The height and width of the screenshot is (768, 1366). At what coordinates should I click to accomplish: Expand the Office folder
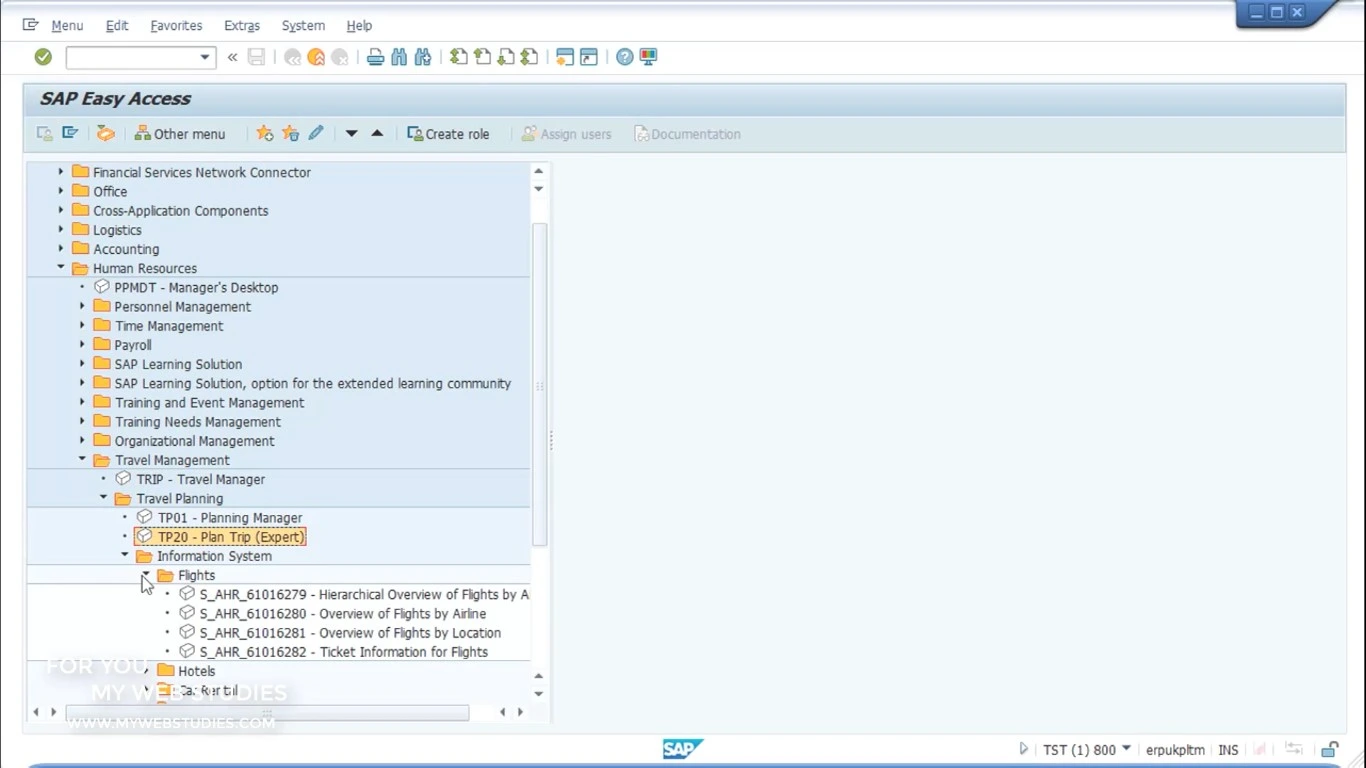(61, 191)
